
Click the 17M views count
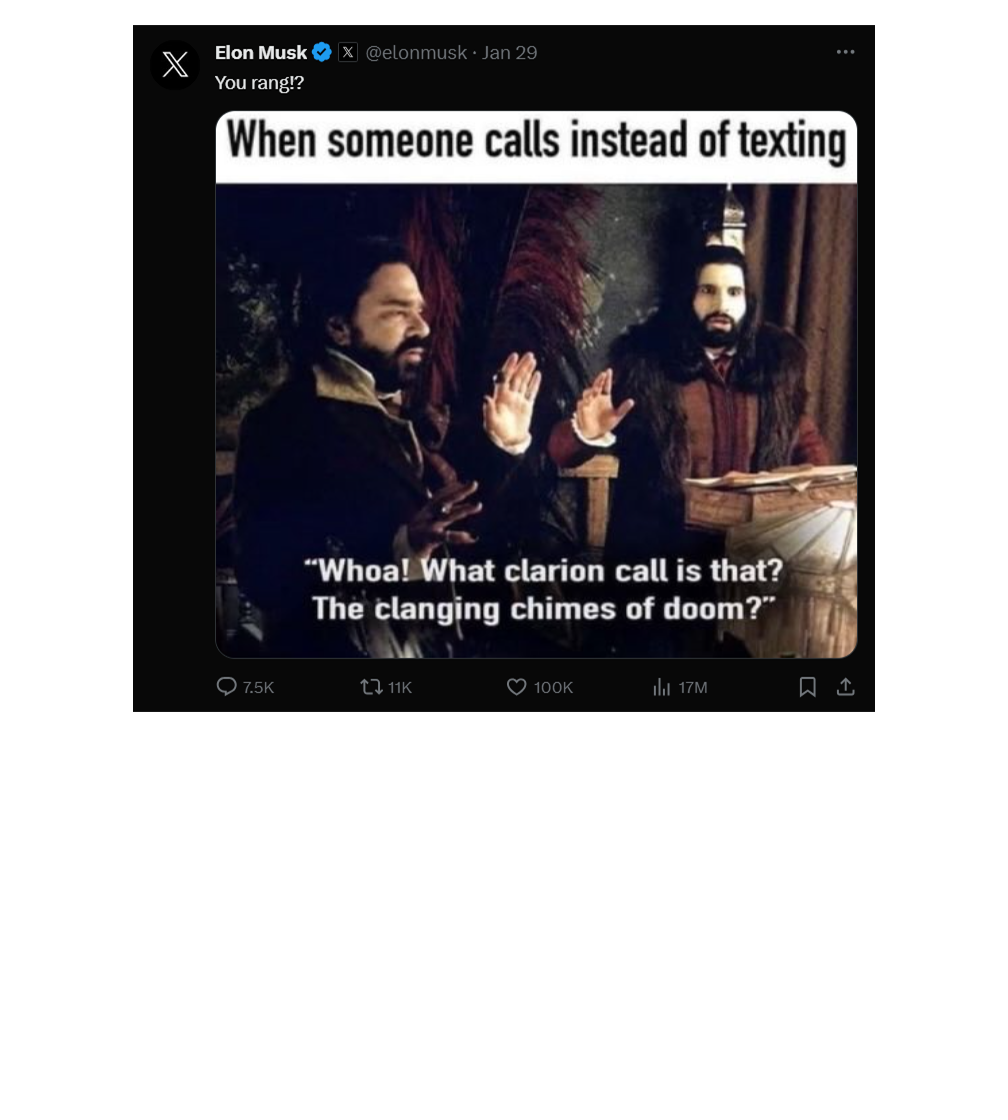[x=693, y=687]
